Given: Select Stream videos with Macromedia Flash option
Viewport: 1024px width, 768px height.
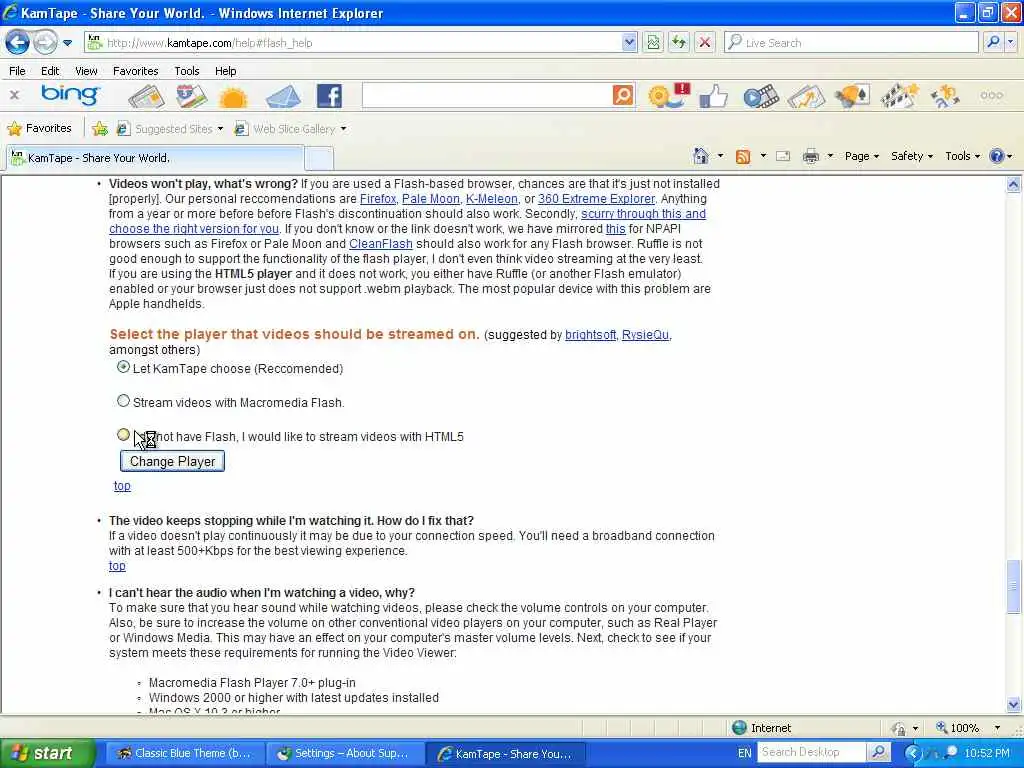Looking at the screenshot, I should (123, 401).
